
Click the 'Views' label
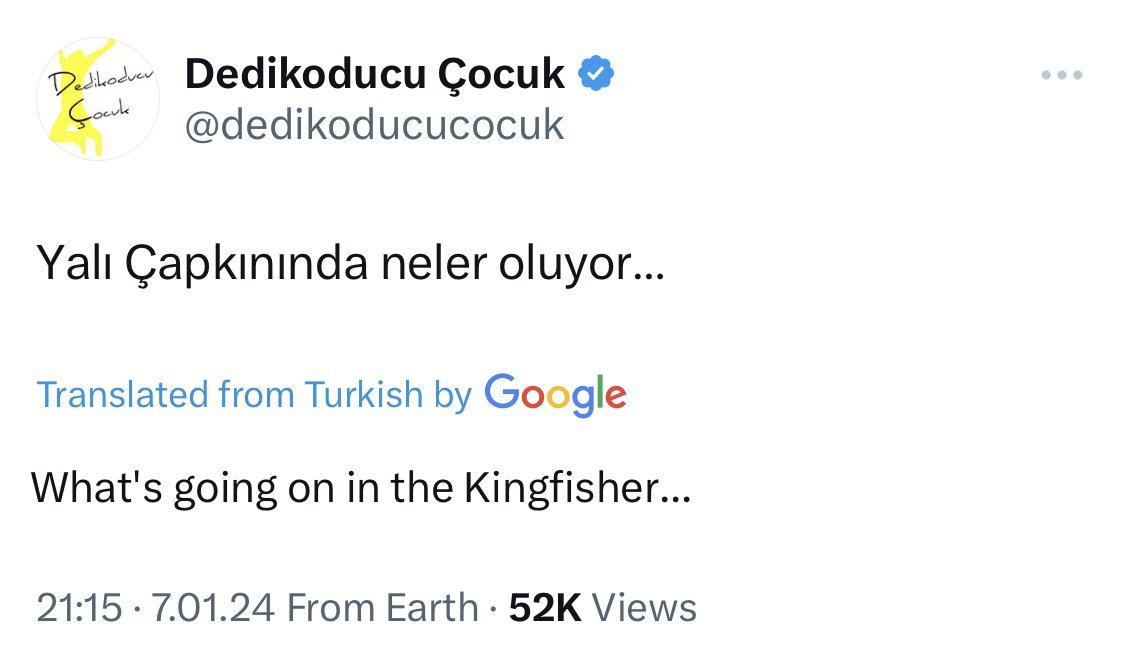pos(644,607)
